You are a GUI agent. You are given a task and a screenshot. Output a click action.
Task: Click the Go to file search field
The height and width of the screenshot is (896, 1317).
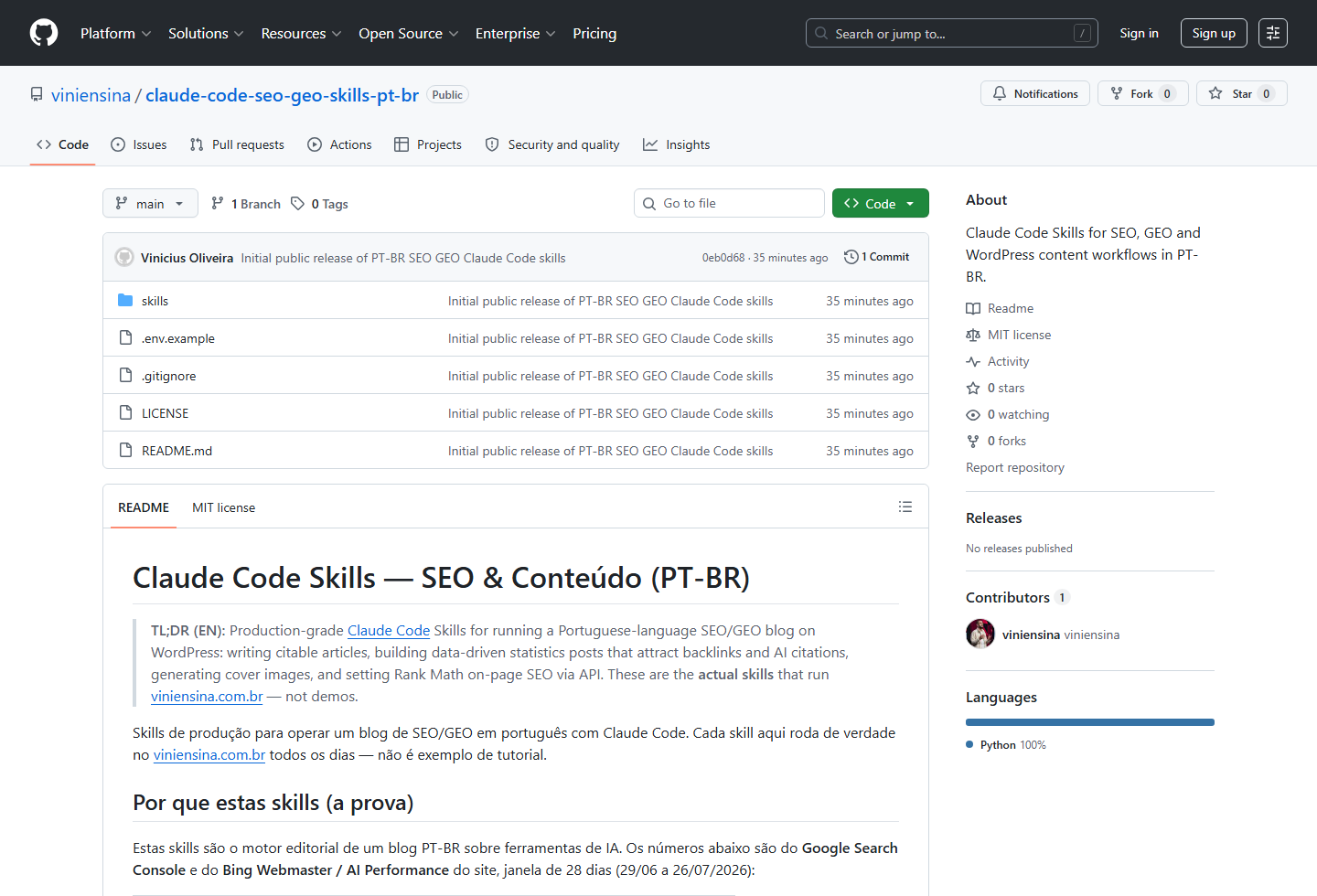[729, 203]
